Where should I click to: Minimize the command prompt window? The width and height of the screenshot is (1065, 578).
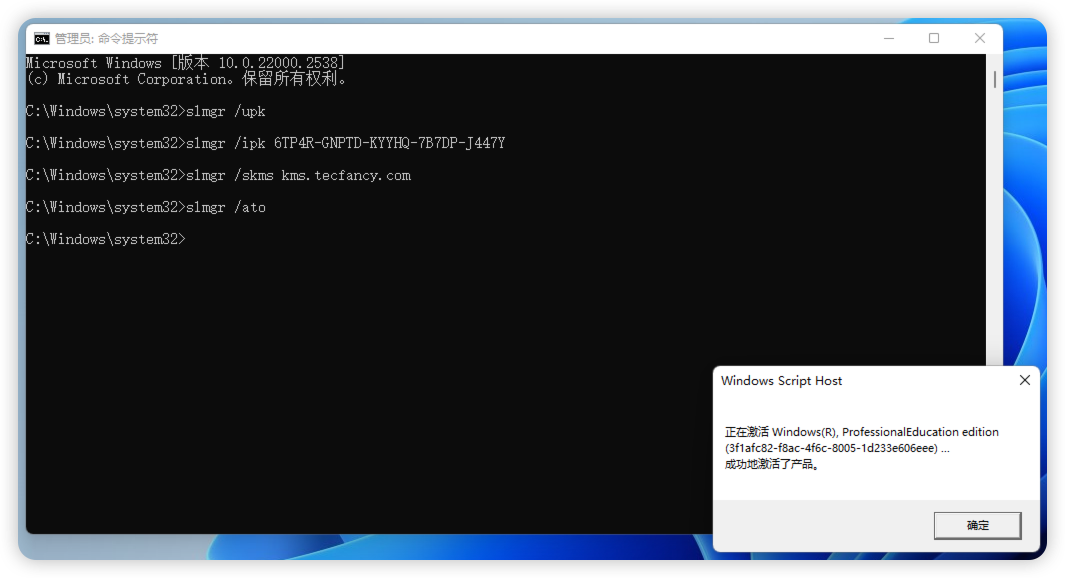click(x=888, y=39)
